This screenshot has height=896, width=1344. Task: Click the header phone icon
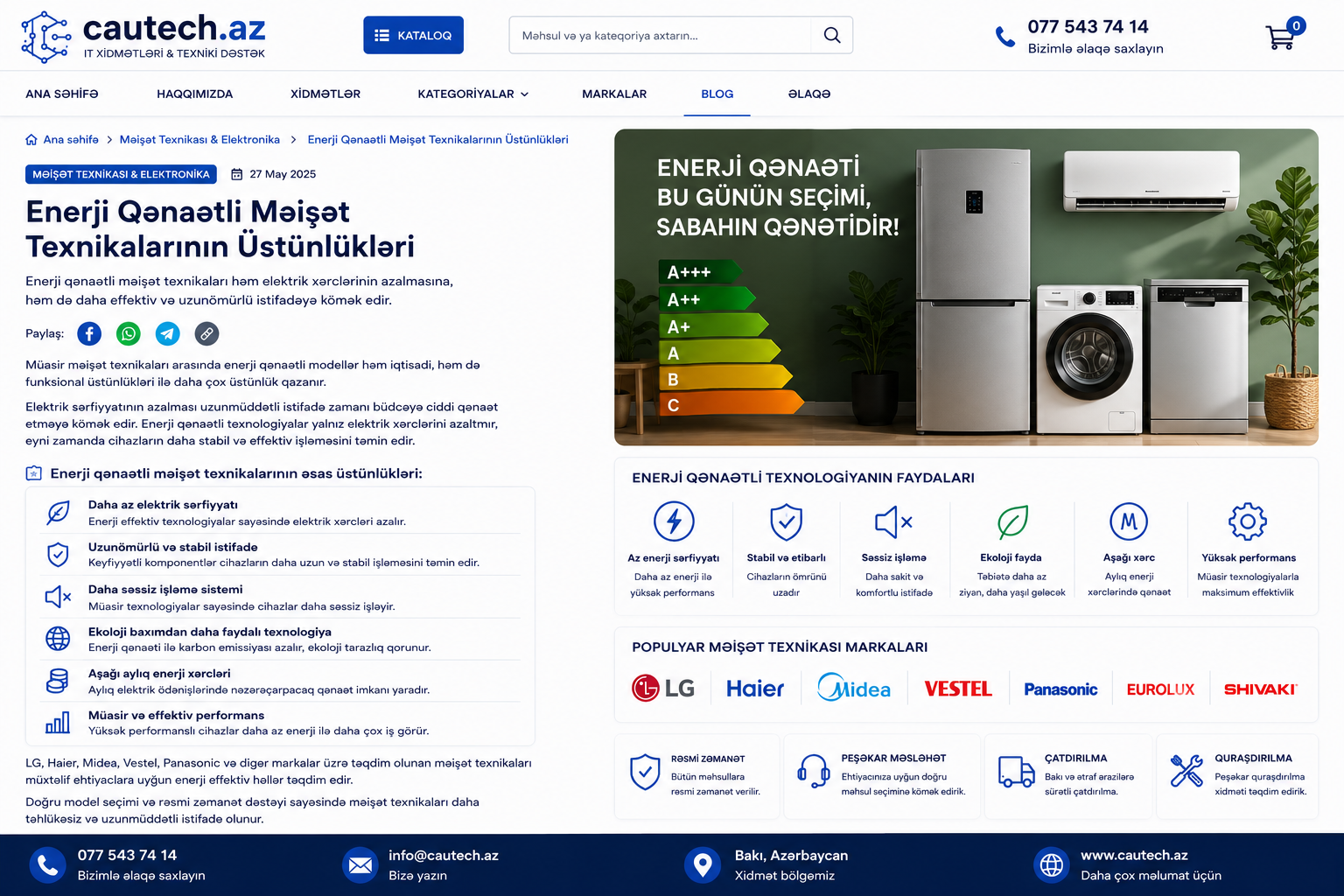tap(1005, 37)
